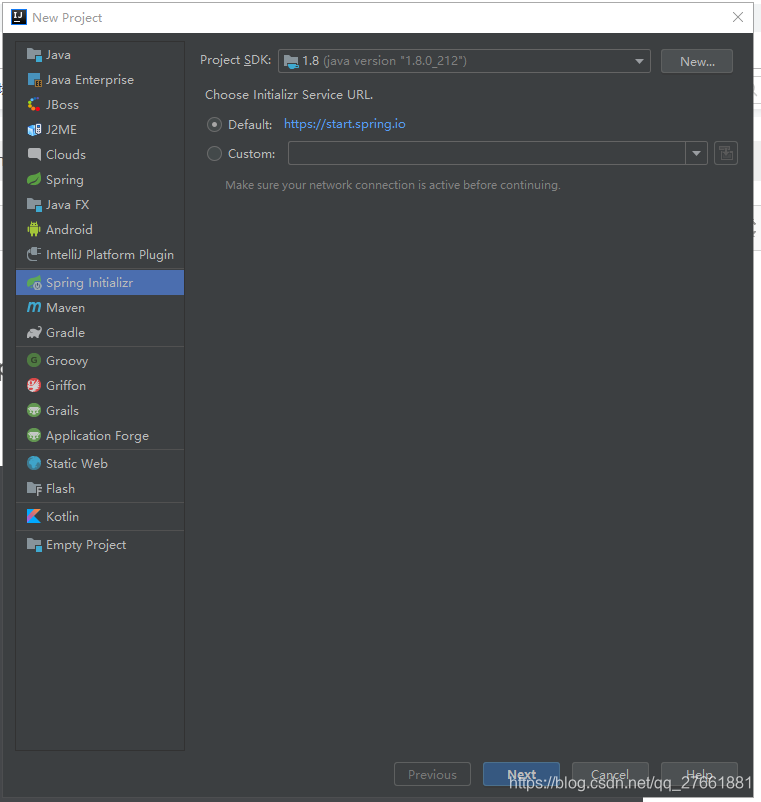Click the Flash folder icon
Image resolution: width=761 pixels, height=802 pixels.
(34, 488)
